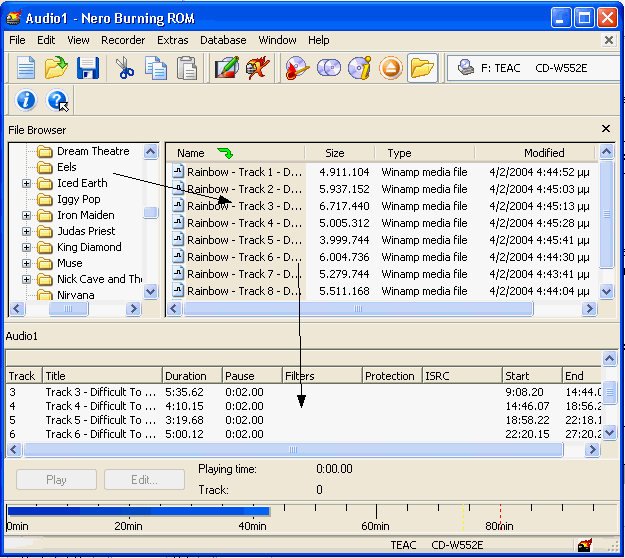Expand the Nick Cave folder
Image resolution: width=625 pixels, height=558 pixels.
pos(26,279)
